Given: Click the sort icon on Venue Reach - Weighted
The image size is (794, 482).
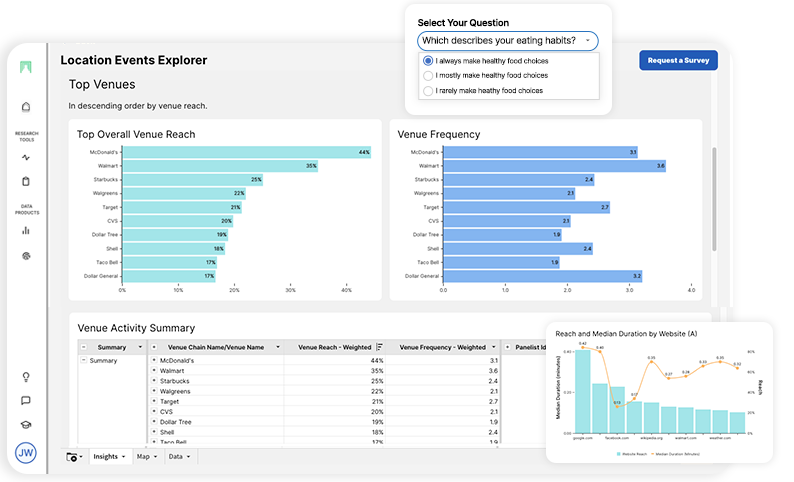Looking at the screenshot, I should [379, 347].
